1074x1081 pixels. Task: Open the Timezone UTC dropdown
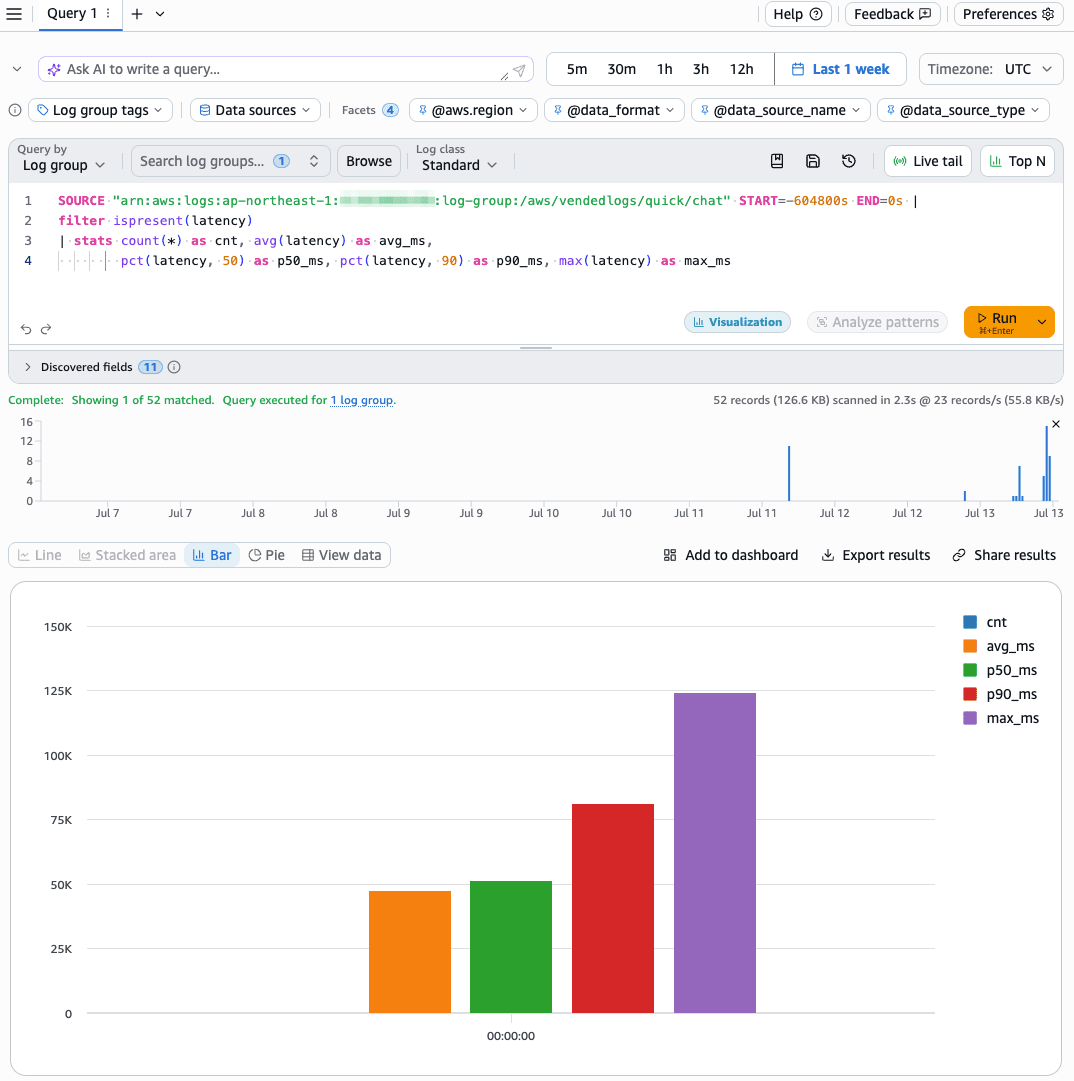pyautogui.click(x=991, y=69)
